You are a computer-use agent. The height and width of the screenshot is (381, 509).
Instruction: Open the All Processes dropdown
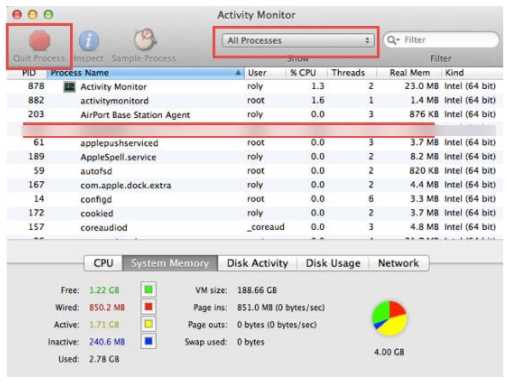[298, 41]
